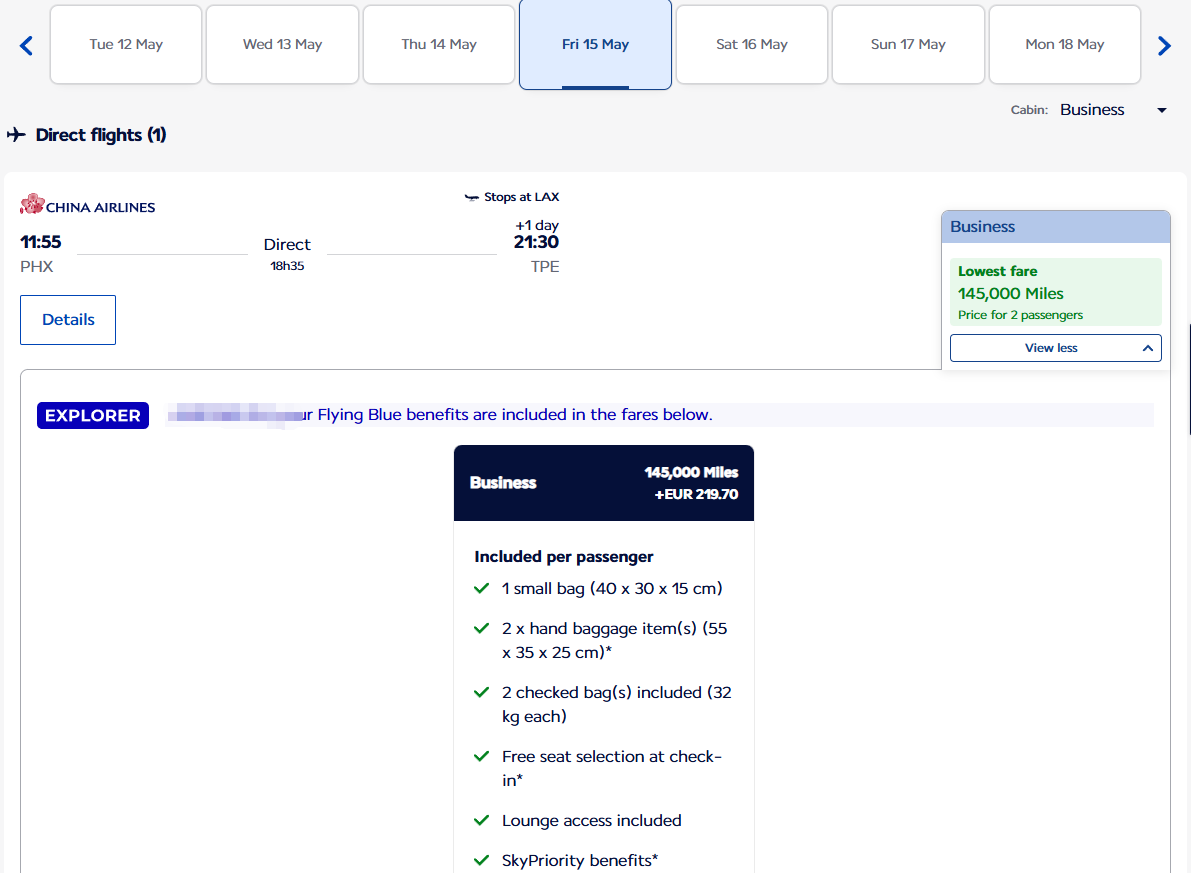Click checkmark beside Lounge access included

tap(481, 821)
